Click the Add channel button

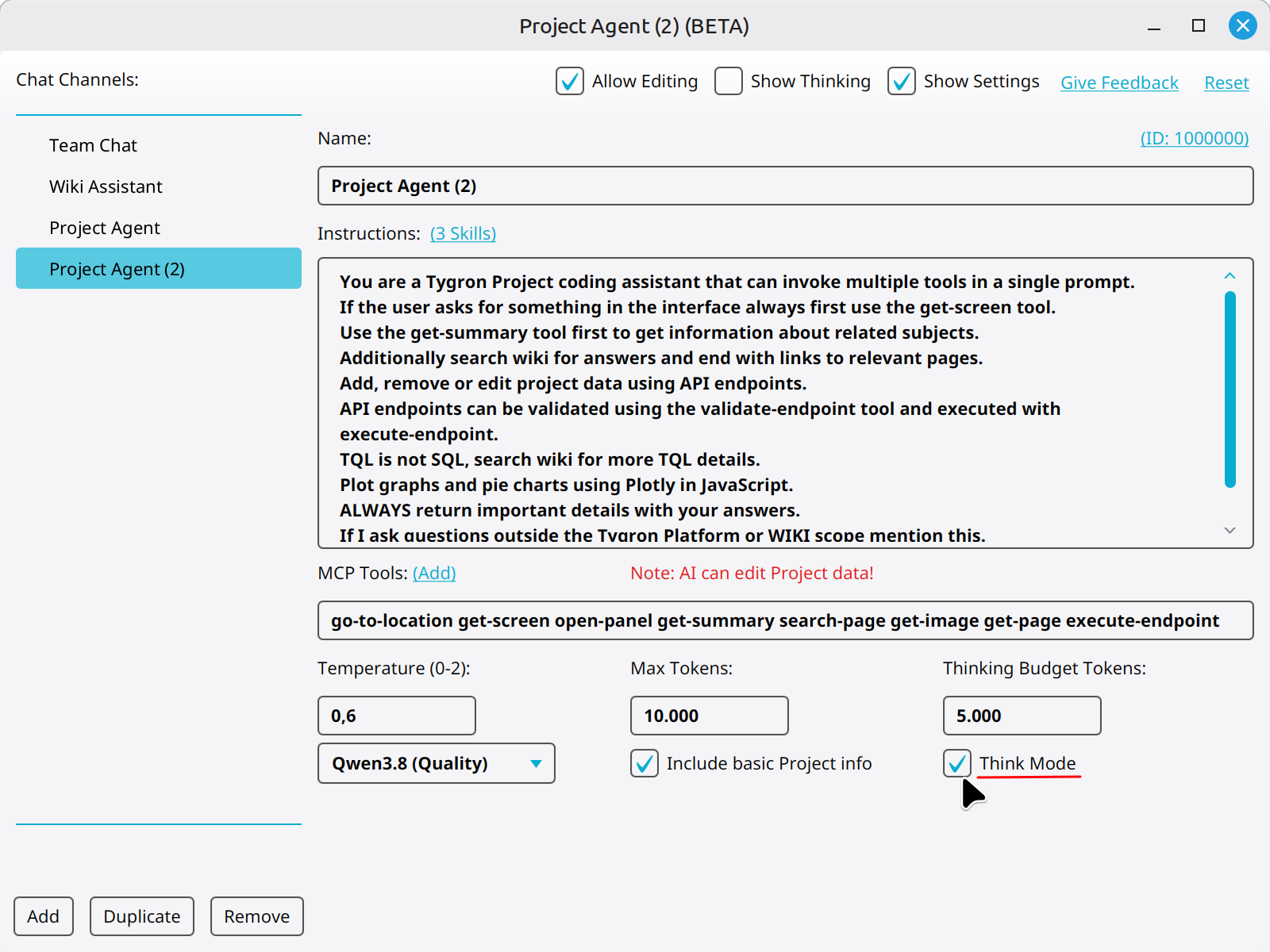pos(44,916)
